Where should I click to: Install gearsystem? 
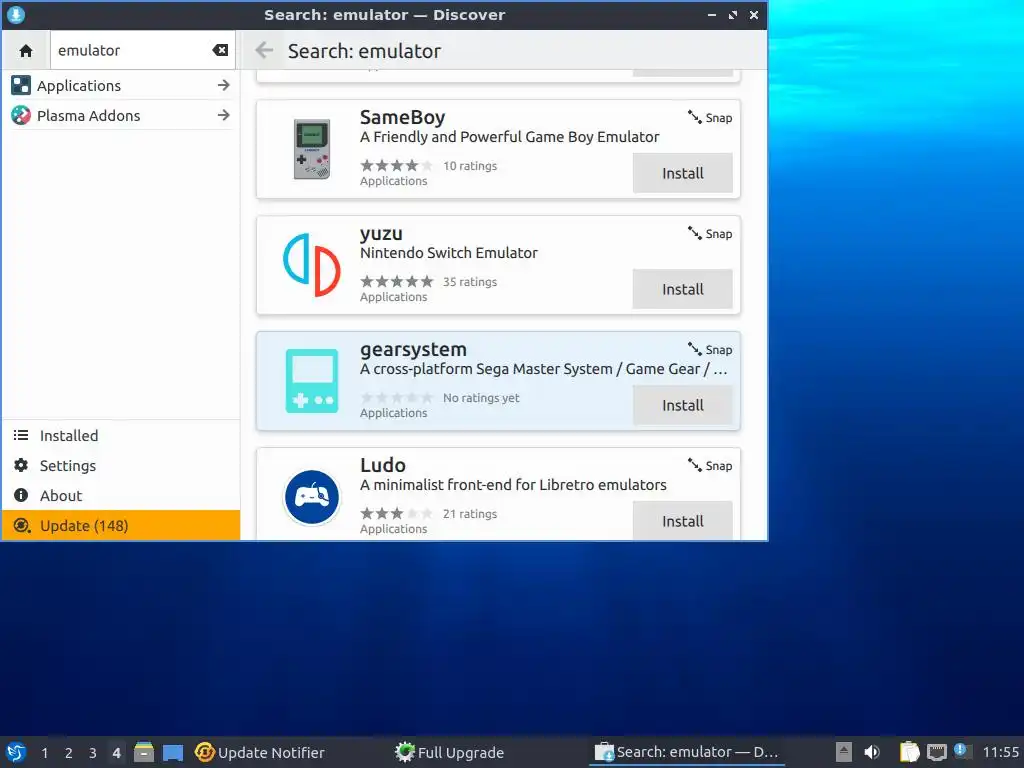coord(682,406)
